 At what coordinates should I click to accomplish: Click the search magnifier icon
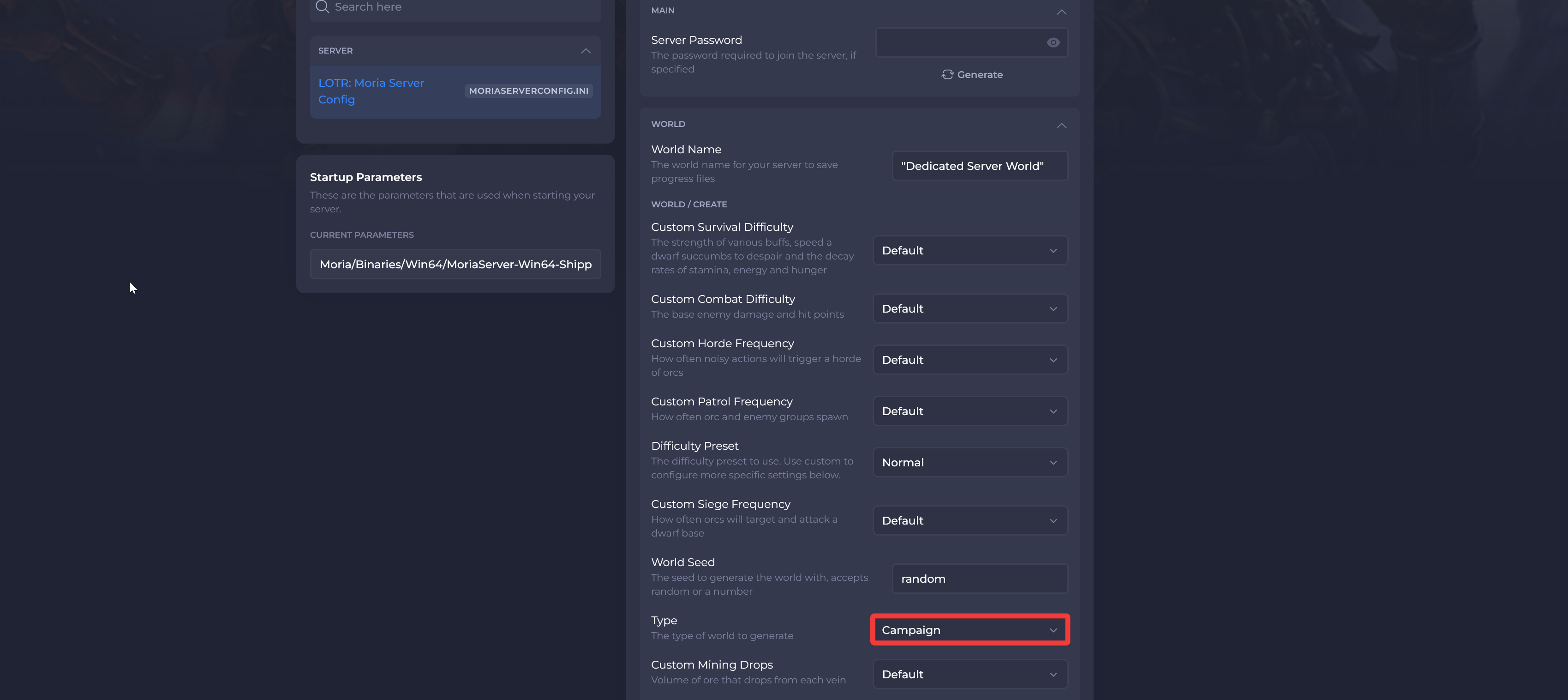(322, 7)
